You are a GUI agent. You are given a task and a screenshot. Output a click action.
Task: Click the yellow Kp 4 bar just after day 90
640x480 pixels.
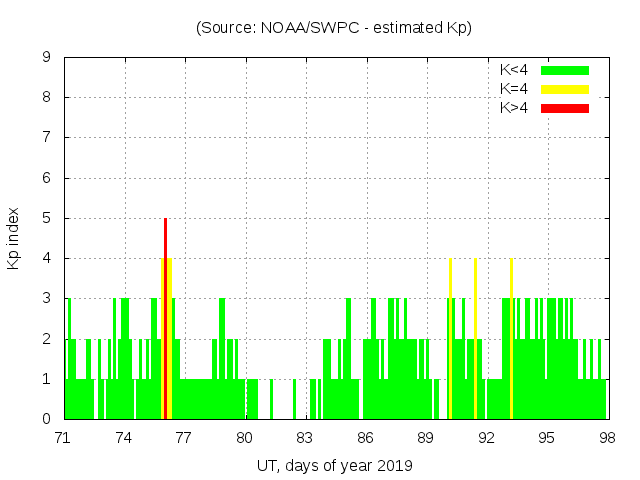(450, 338)
